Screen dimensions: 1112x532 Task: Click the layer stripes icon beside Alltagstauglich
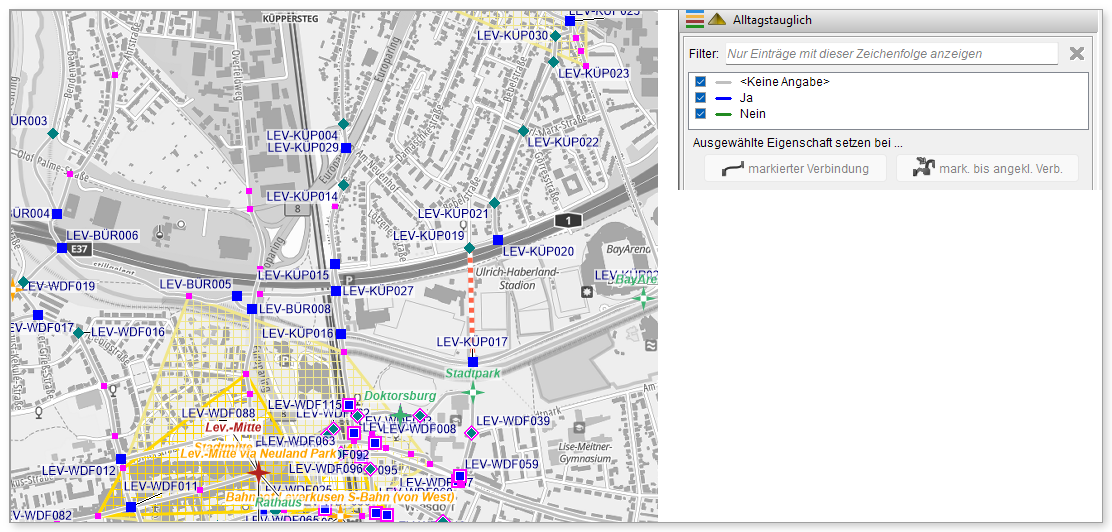695,19
